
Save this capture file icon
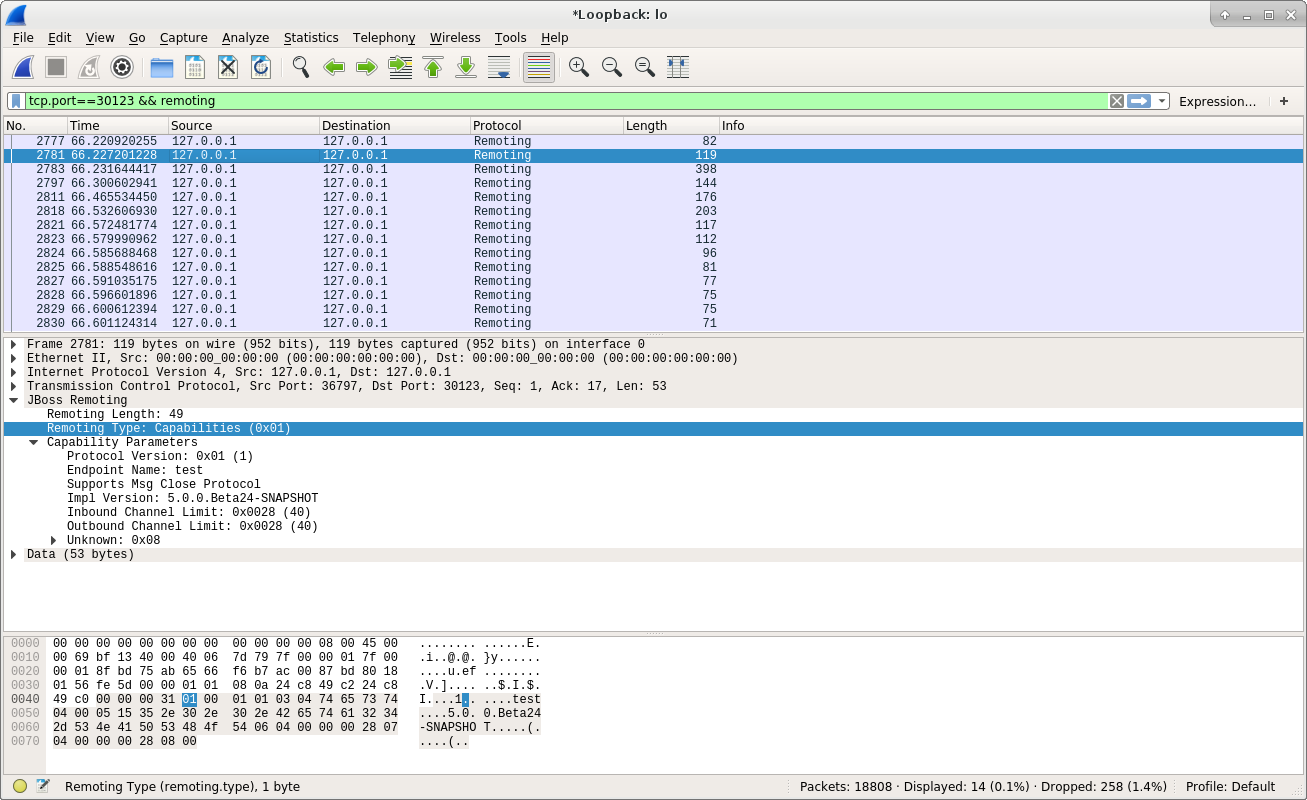pos(195,67)
